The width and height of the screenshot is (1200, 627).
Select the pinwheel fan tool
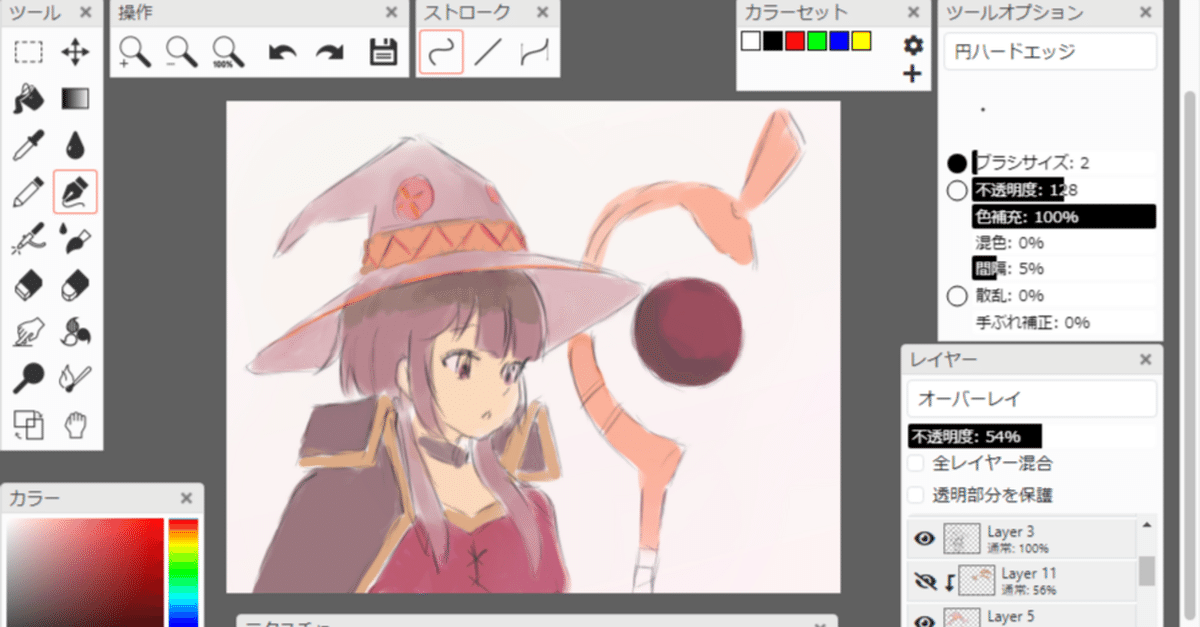tap(75, 331)
